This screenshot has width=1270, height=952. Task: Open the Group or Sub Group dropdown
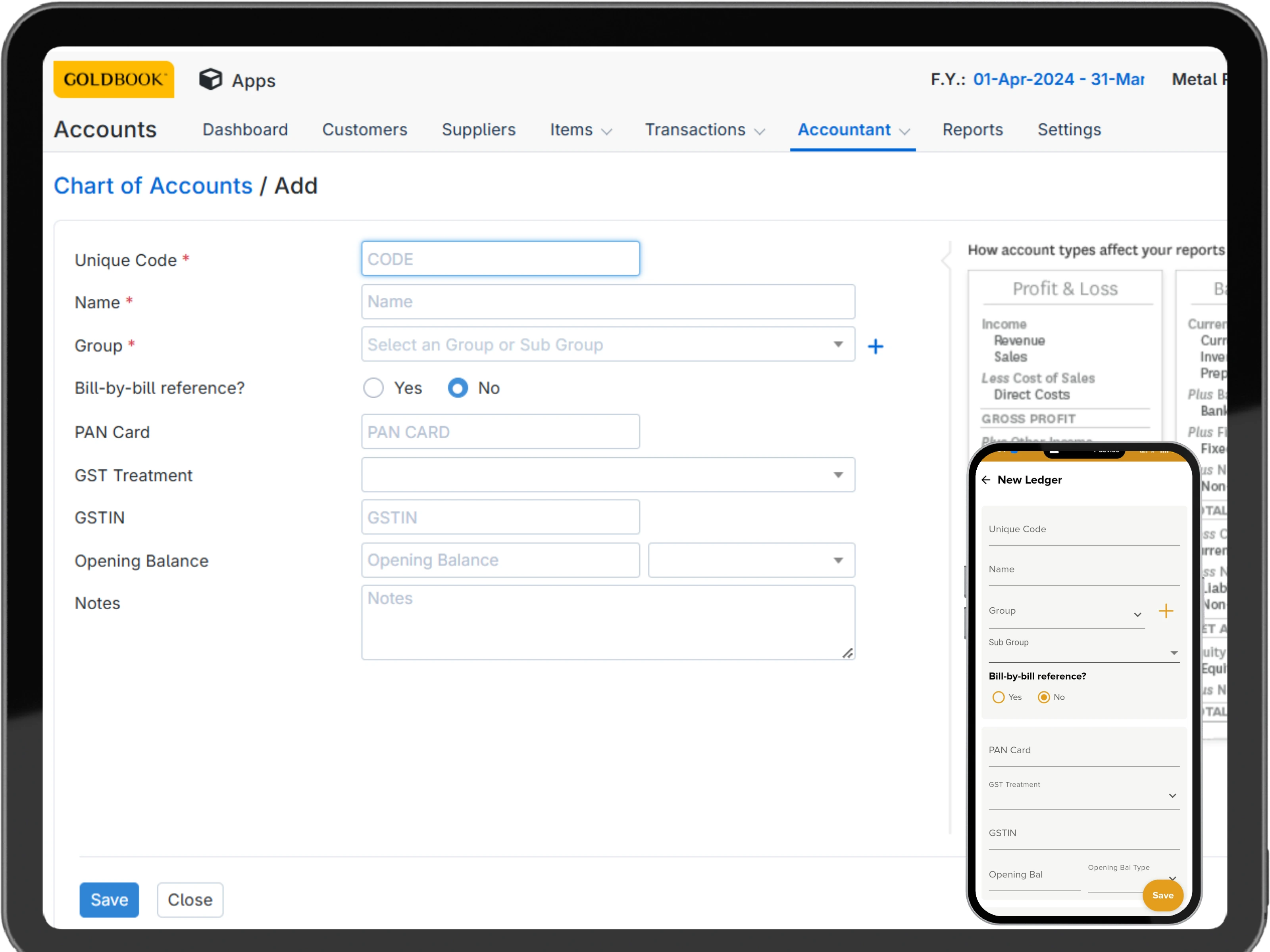[608, 344]
